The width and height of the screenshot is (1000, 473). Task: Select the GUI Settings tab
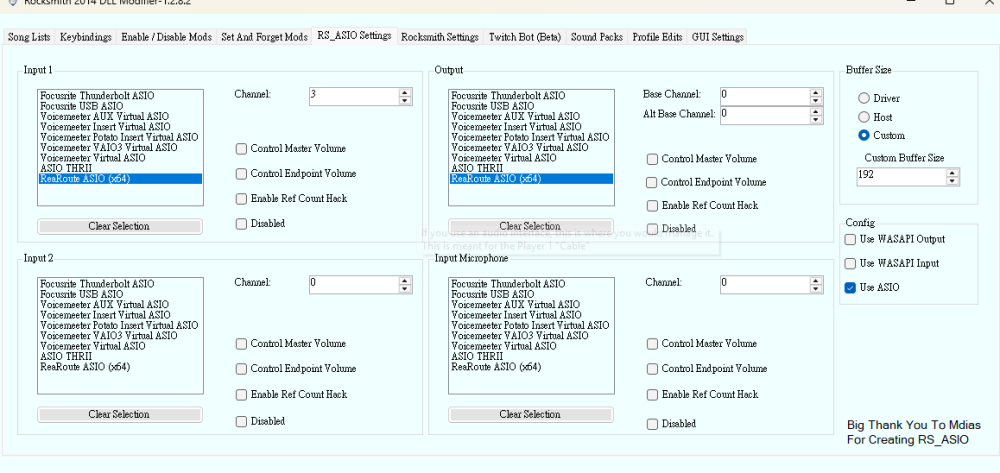[x=718, y=37]
